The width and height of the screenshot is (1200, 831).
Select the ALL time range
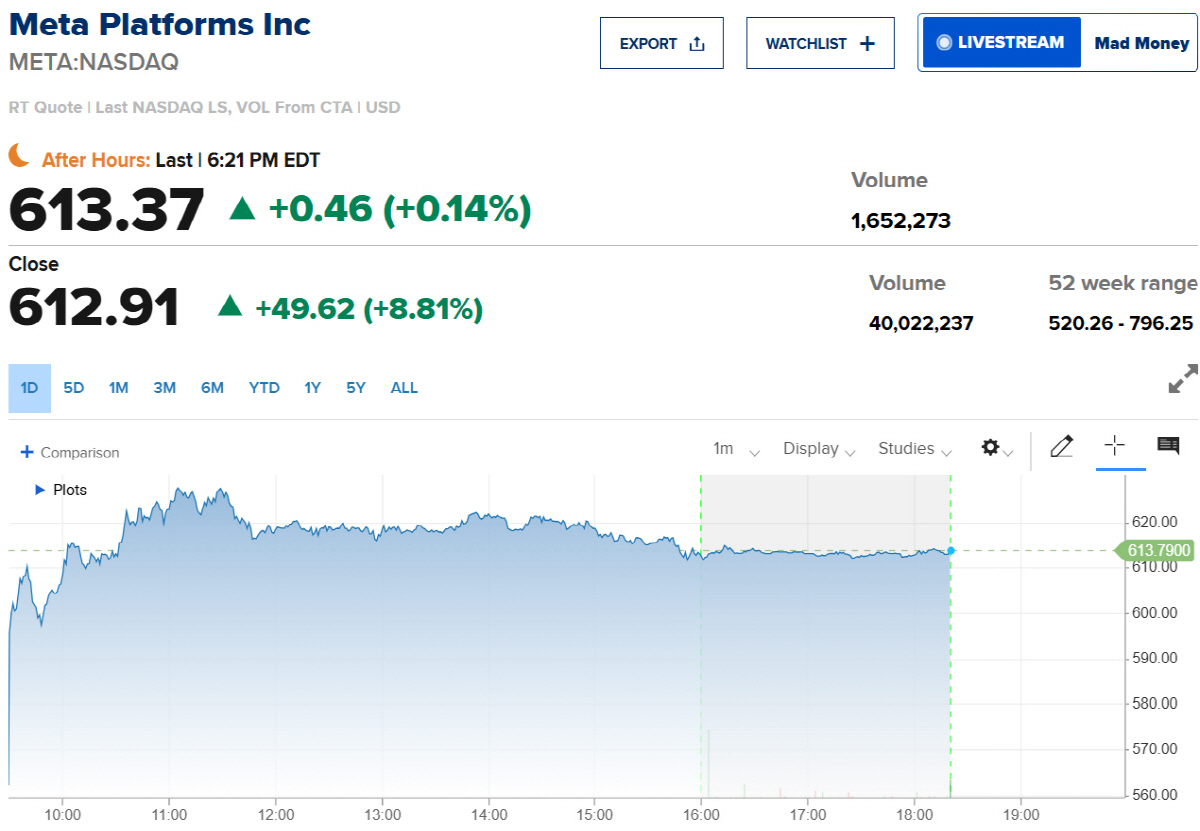click(404, 388)
